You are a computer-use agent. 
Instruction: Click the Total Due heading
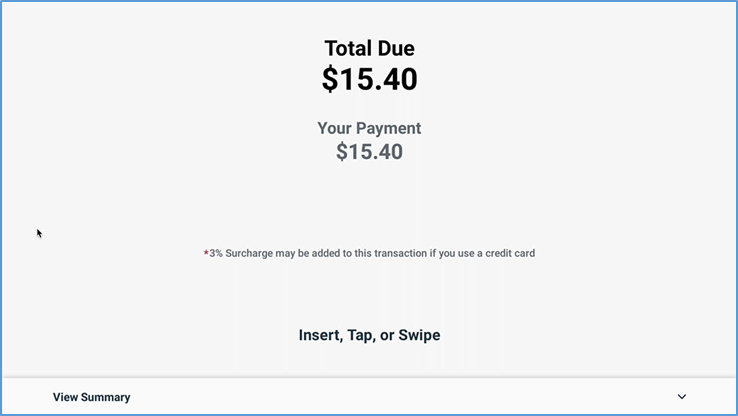[x=369, y=48]
